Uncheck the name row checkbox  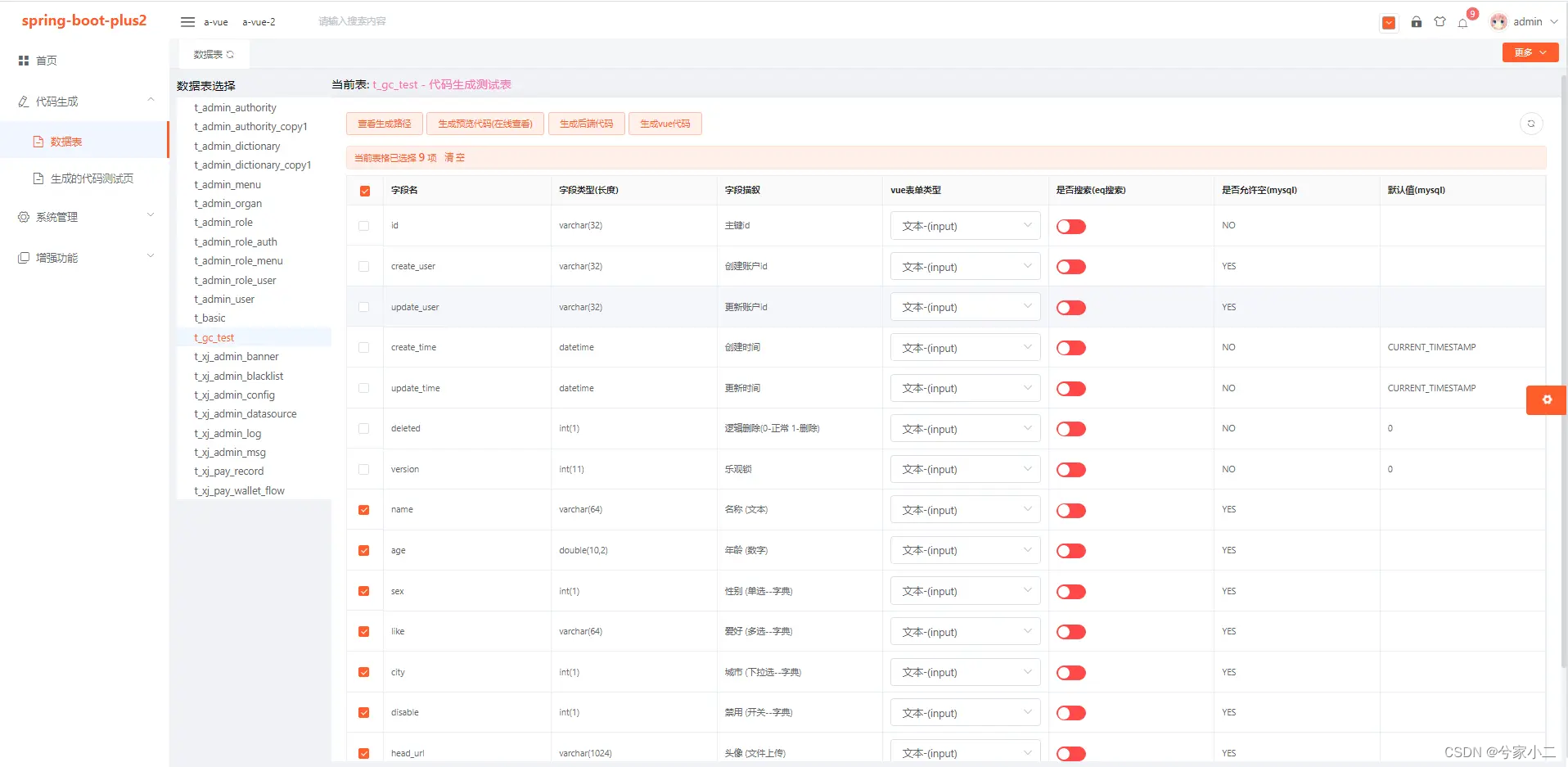(364, 510)
